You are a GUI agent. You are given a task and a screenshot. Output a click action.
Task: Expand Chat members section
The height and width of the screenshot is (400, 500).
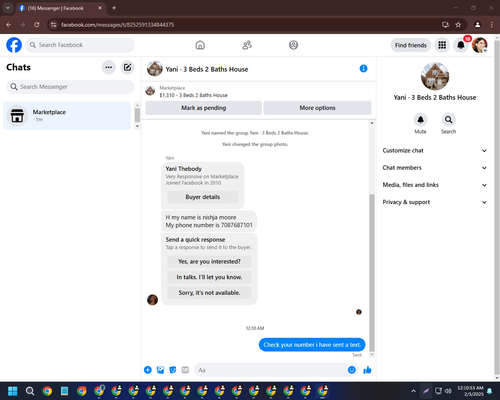(x=435, y=168)
